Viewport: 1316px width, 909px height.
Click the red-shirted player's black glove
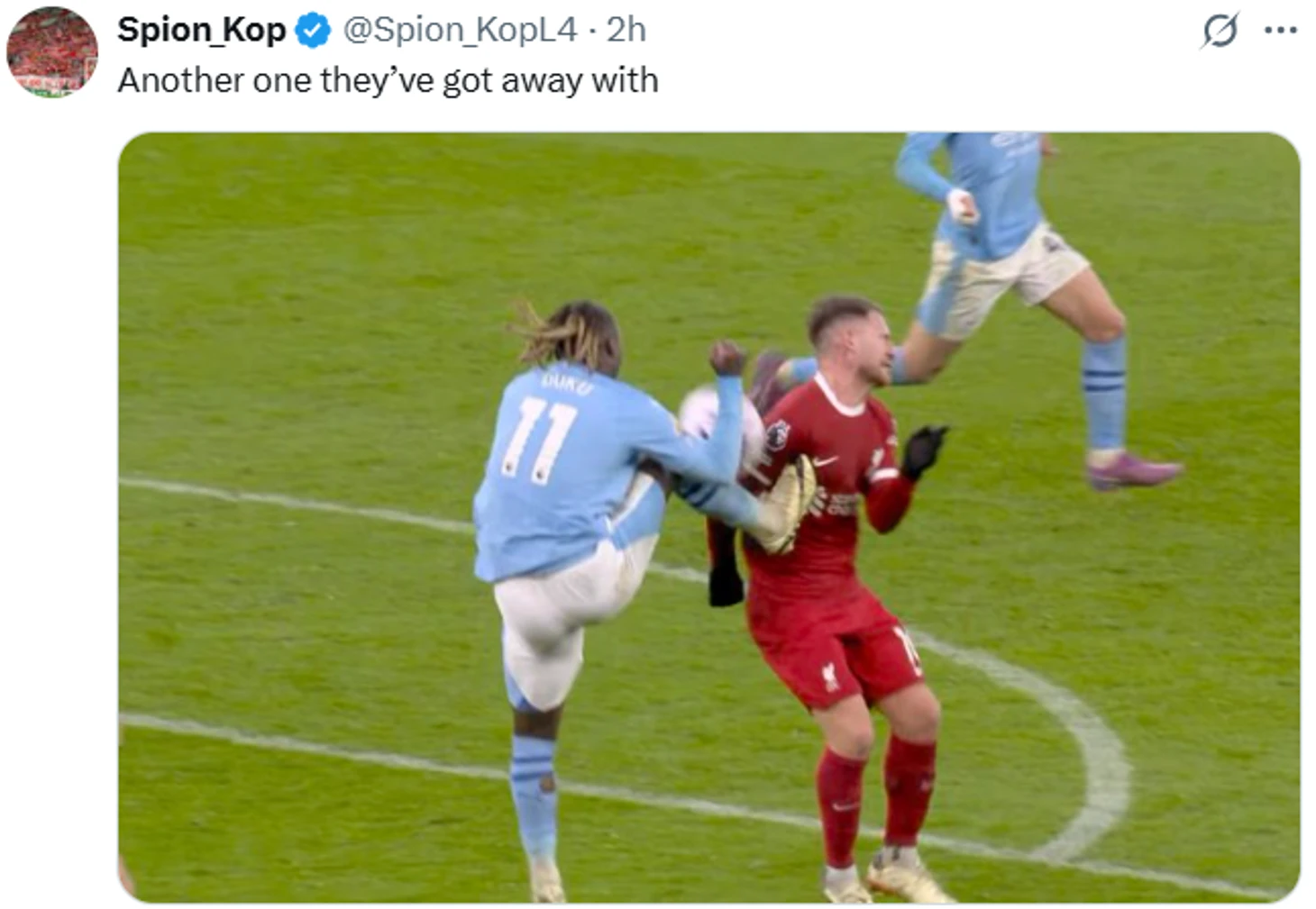[x=923, y=450]
